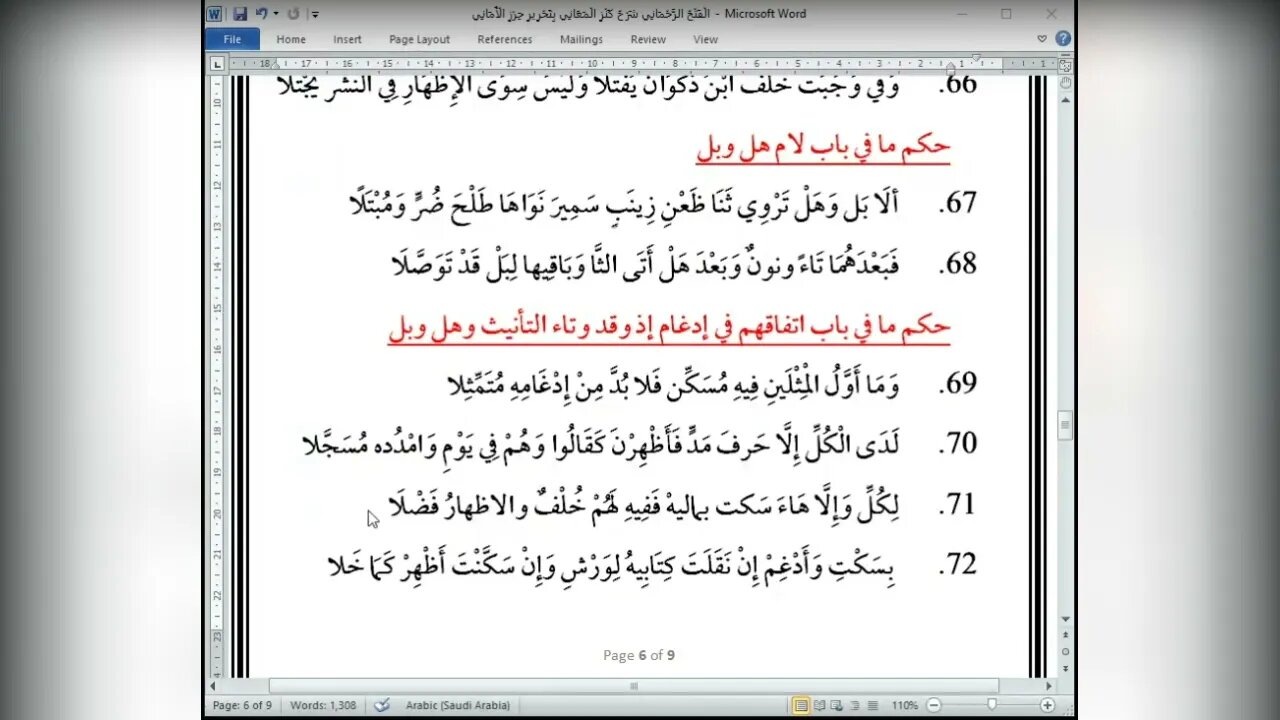Click the Undo arrow icon
Screen dimensions: 1280x720
(261, 14)
